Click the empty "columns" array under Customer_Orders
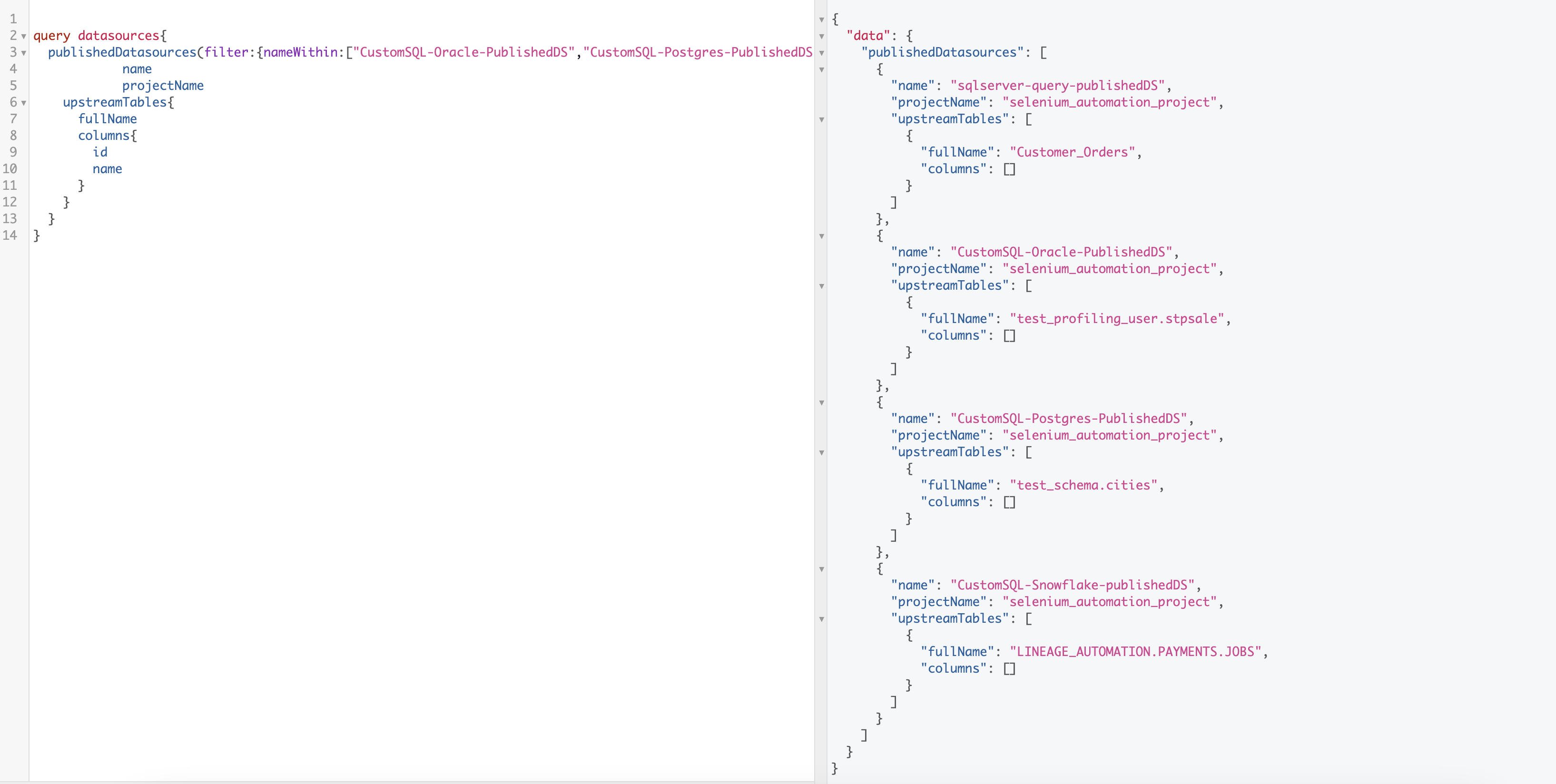The image size is (1556, 784). 1009,169
